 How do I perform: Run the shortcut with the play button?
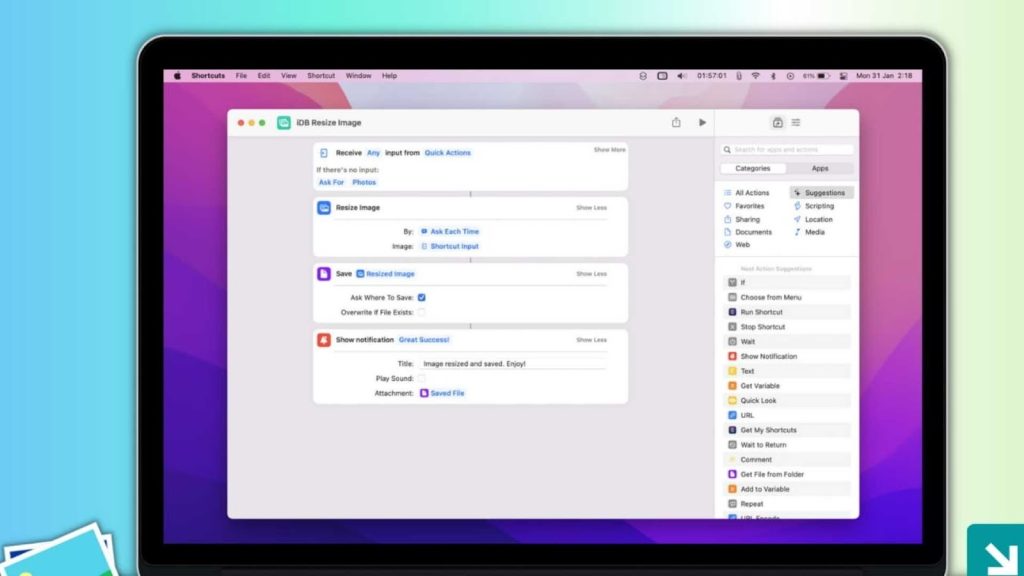(702, 122)
